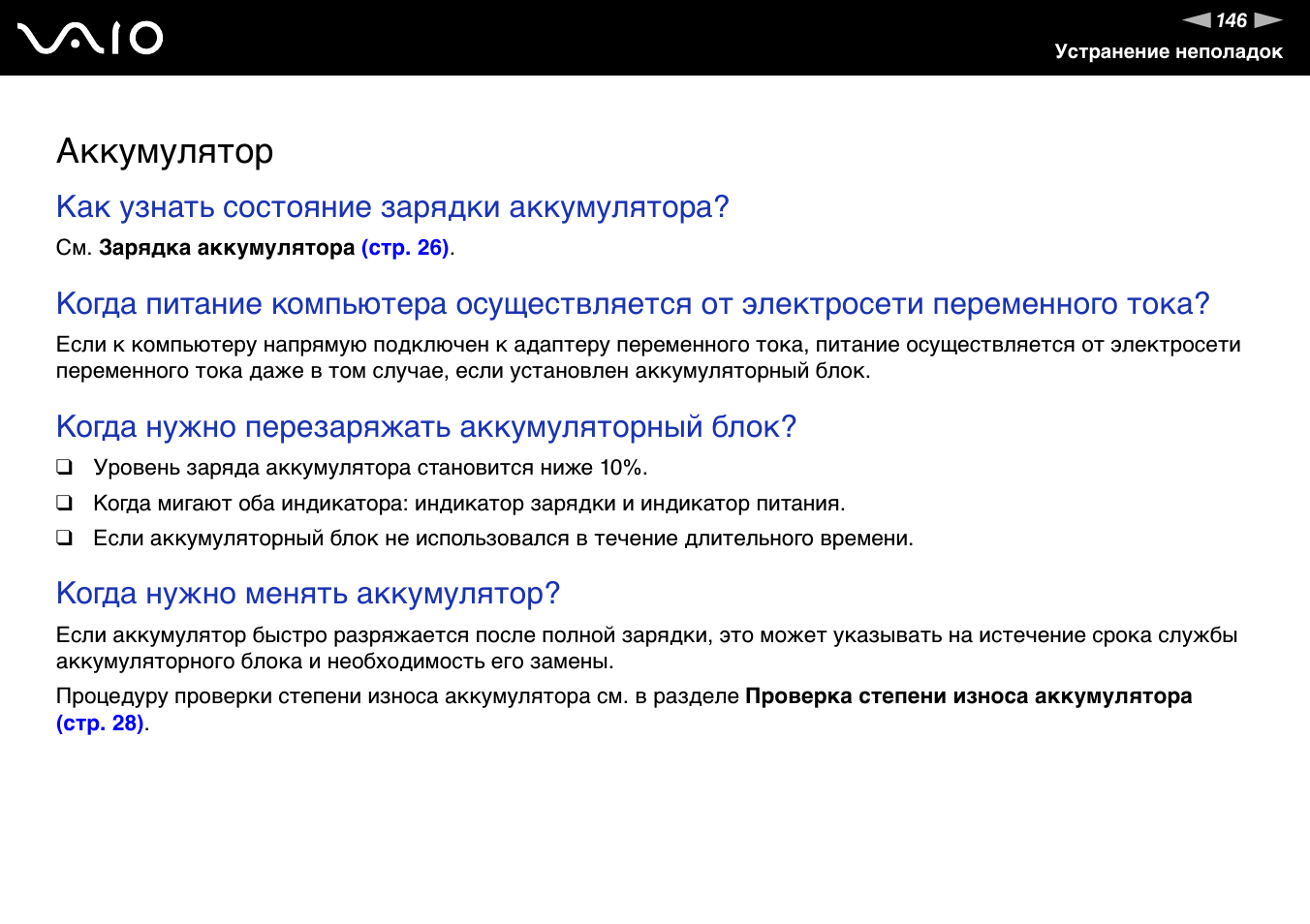
Task: Check the box beside Если аккумуляторный блок не использовался
Action: (x=64, y=538)
